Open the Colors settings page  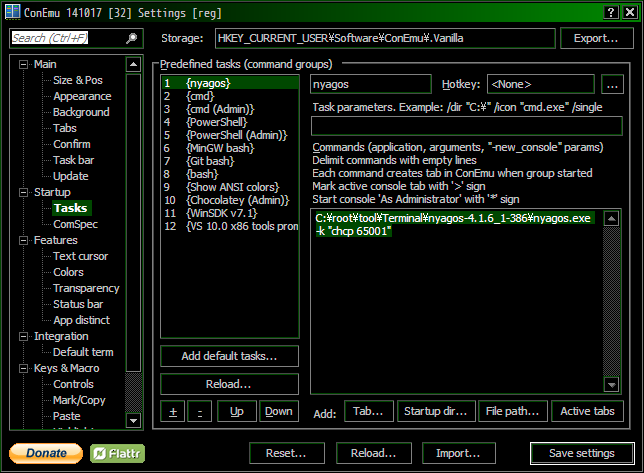point(68,272)
